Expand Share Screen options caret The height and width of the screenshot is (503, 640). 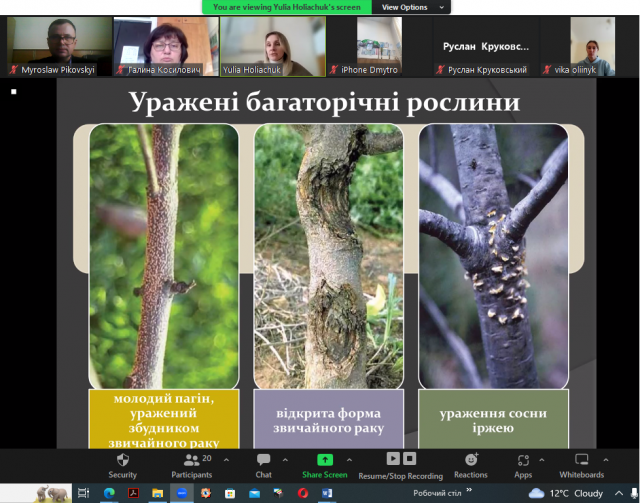pos(349,460)
